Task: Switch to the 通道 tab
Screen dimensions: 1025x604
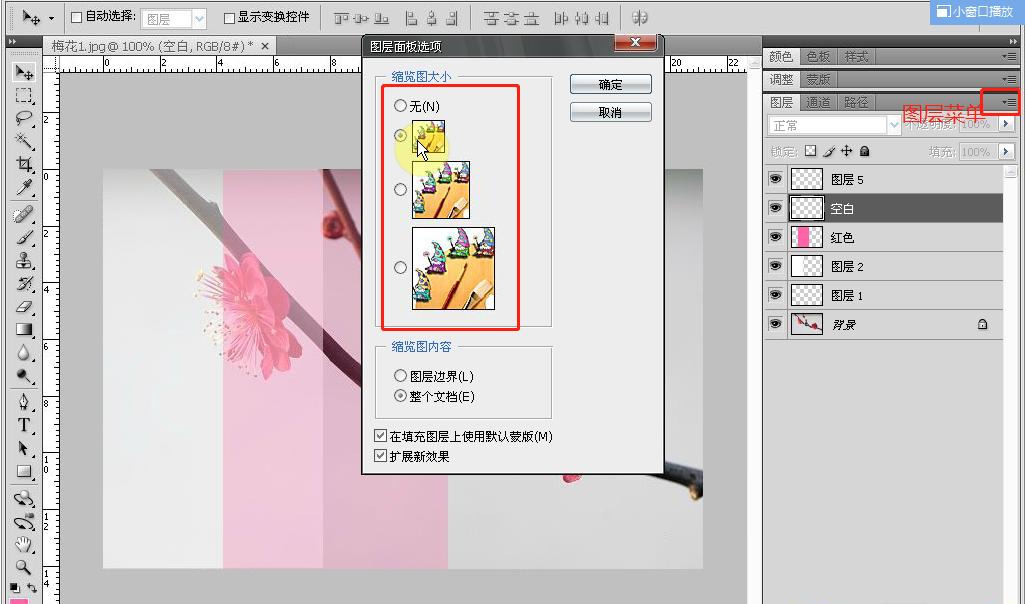Action: coord(820,103)
